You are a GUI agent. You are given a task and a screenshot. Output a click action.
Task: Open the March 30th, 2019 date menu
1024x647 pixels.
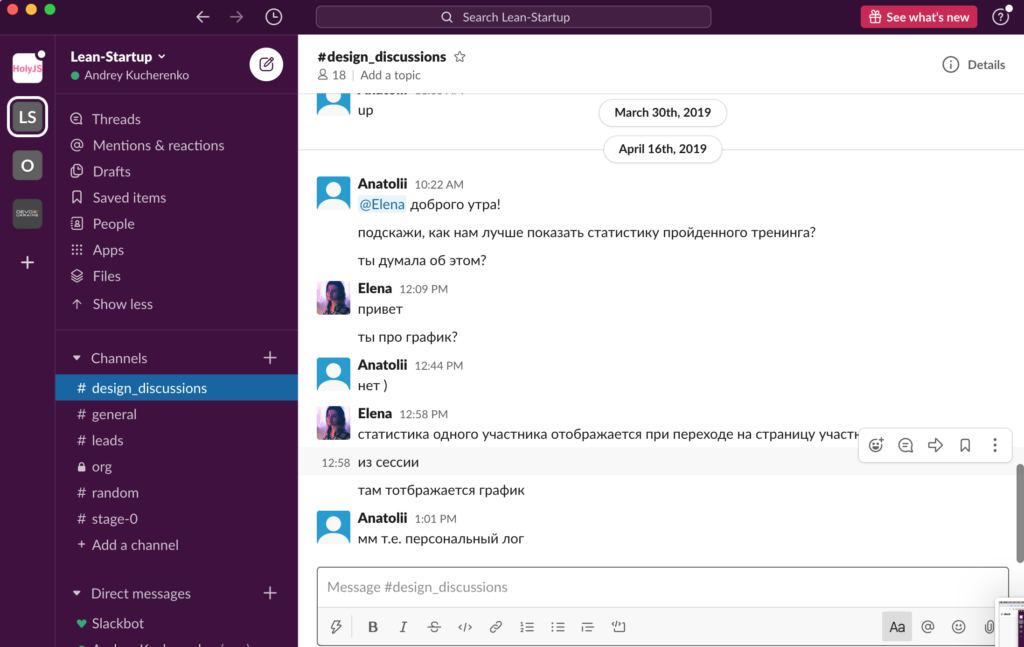[x=662, y=112]
